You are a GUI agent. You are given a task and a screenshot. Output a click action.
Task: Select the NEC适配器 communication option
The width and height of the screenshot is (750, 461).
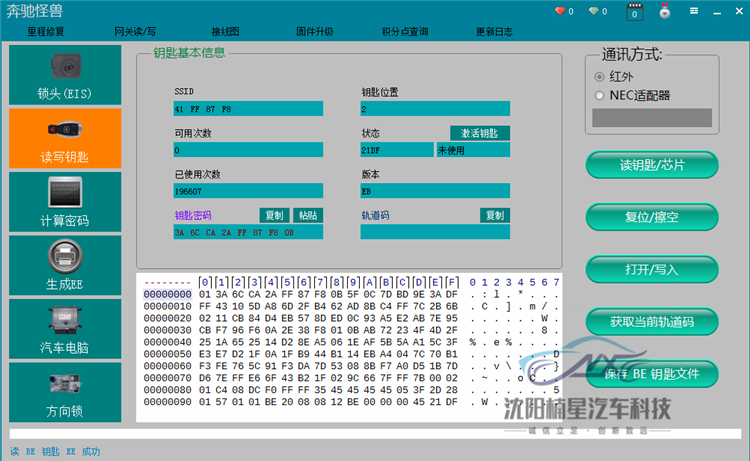[x=600, y=95]
